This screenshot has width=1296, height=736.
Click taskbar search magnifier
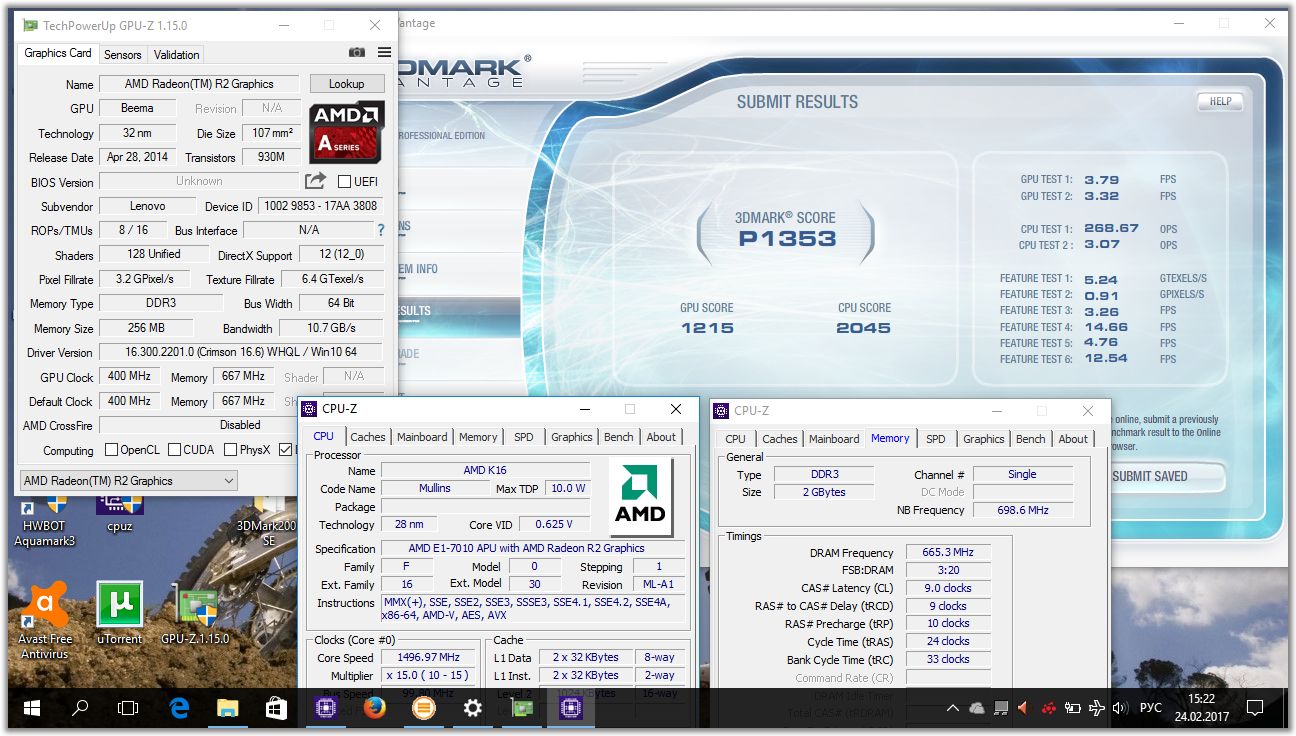click(80, 708)
